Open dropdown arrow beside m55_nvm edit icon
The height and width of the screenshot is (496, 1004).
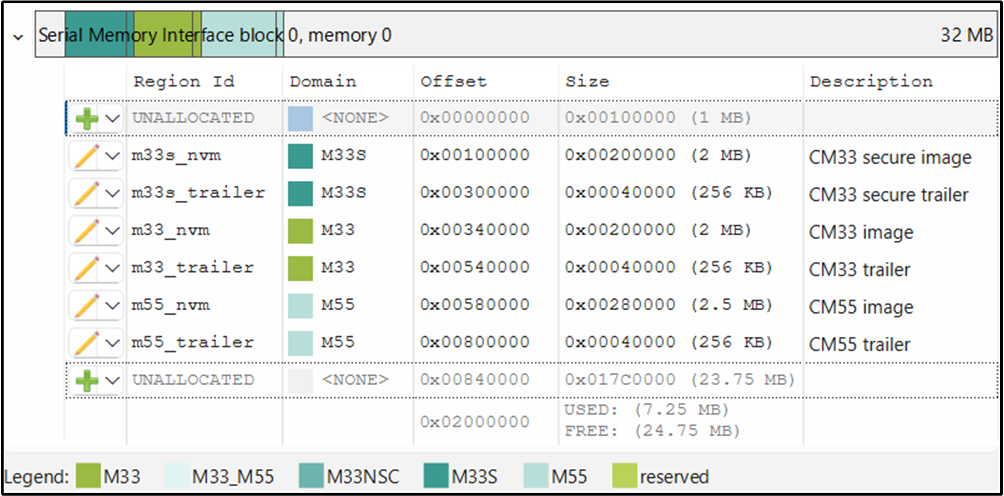pyautogui.click(x=113, y=306)
